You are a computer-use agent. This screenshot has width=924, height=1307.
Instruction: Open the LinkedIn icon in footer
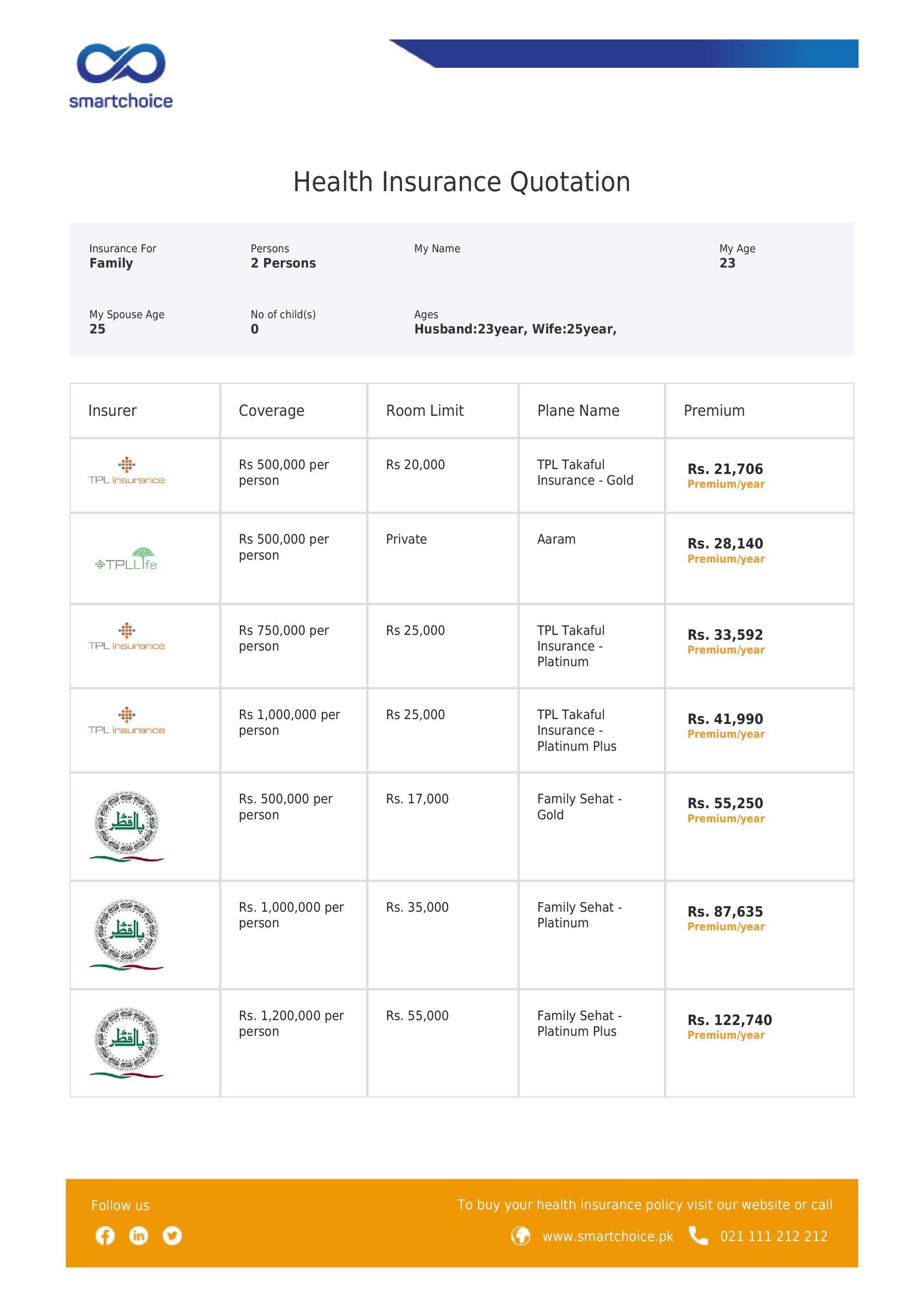pyautogui.click(x=138, y=1235)
